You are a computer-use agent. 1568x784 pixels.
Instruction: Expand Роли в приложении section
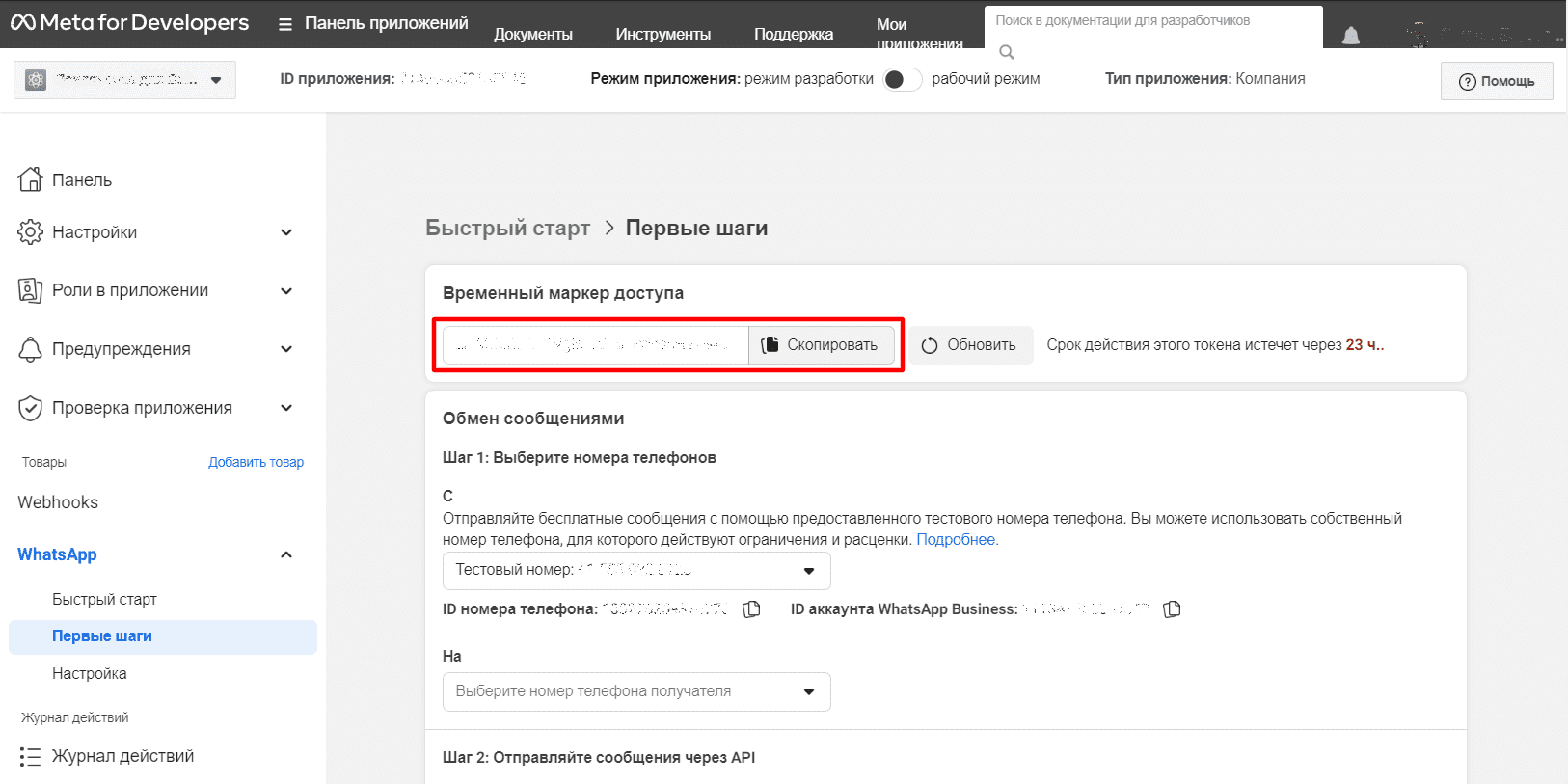click(286, 290)
